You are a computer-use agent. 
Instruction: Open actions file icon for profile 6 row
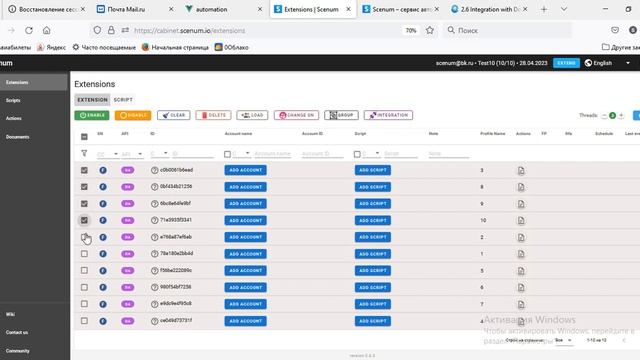coord(521,288)
